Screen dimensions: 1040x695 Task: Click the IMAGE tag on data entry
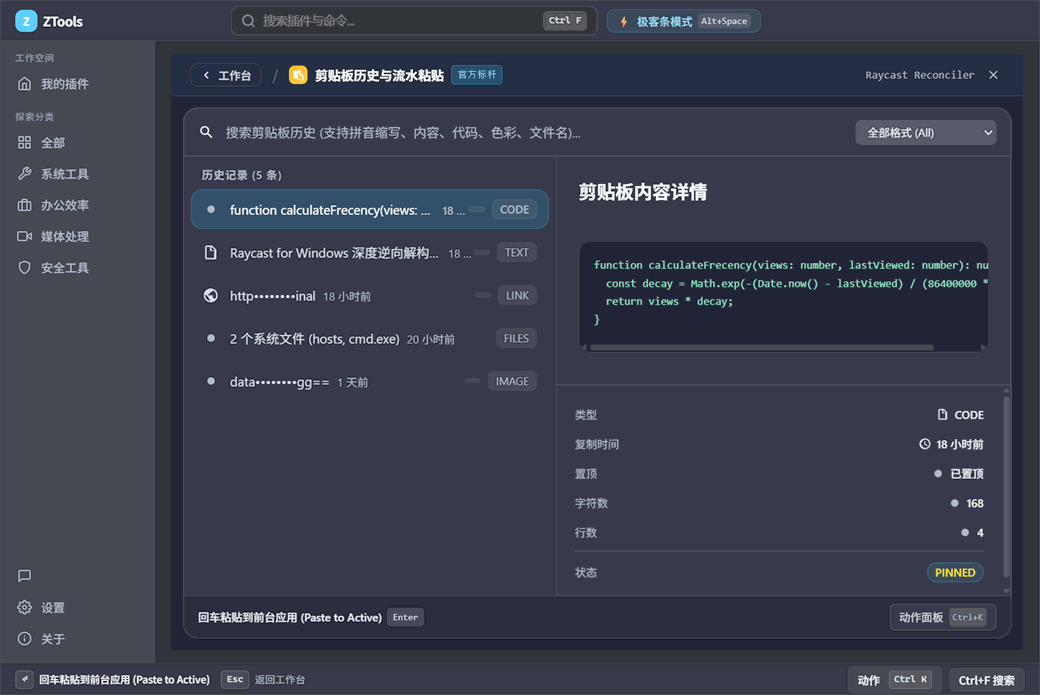tap(512, 381)
